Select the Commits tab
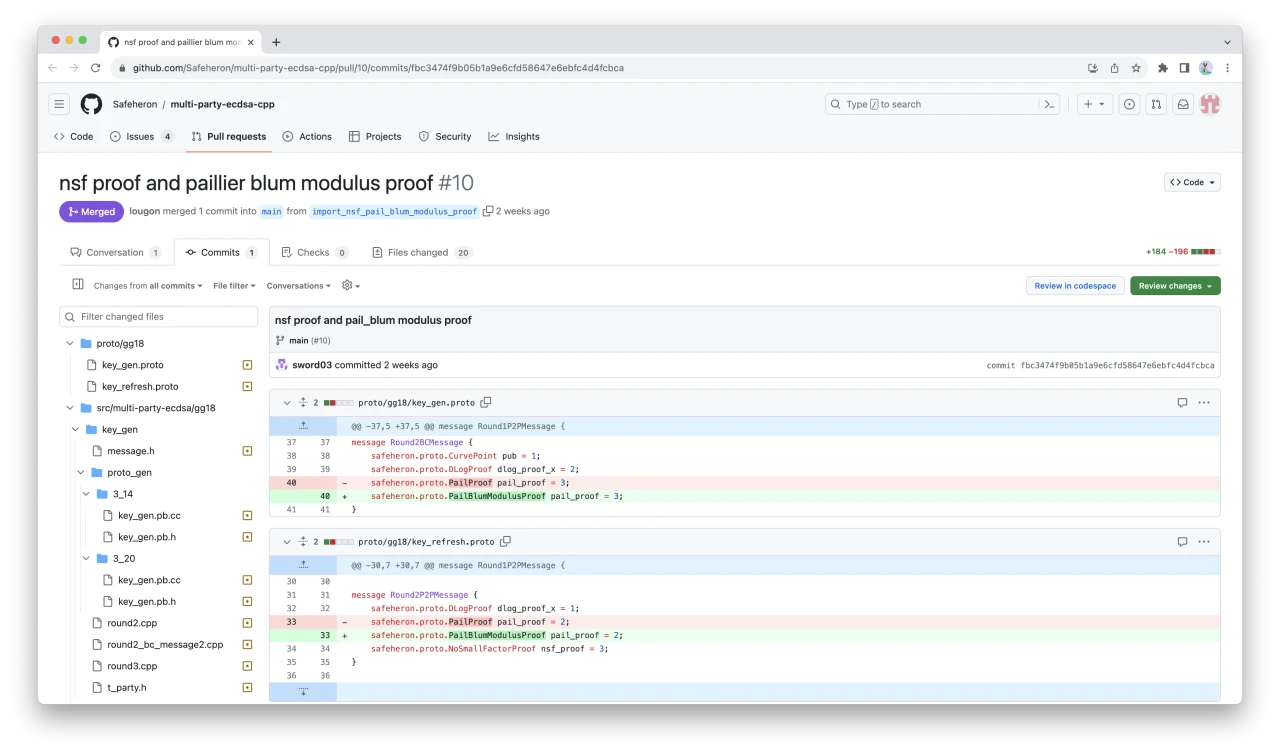 [221, 252]
